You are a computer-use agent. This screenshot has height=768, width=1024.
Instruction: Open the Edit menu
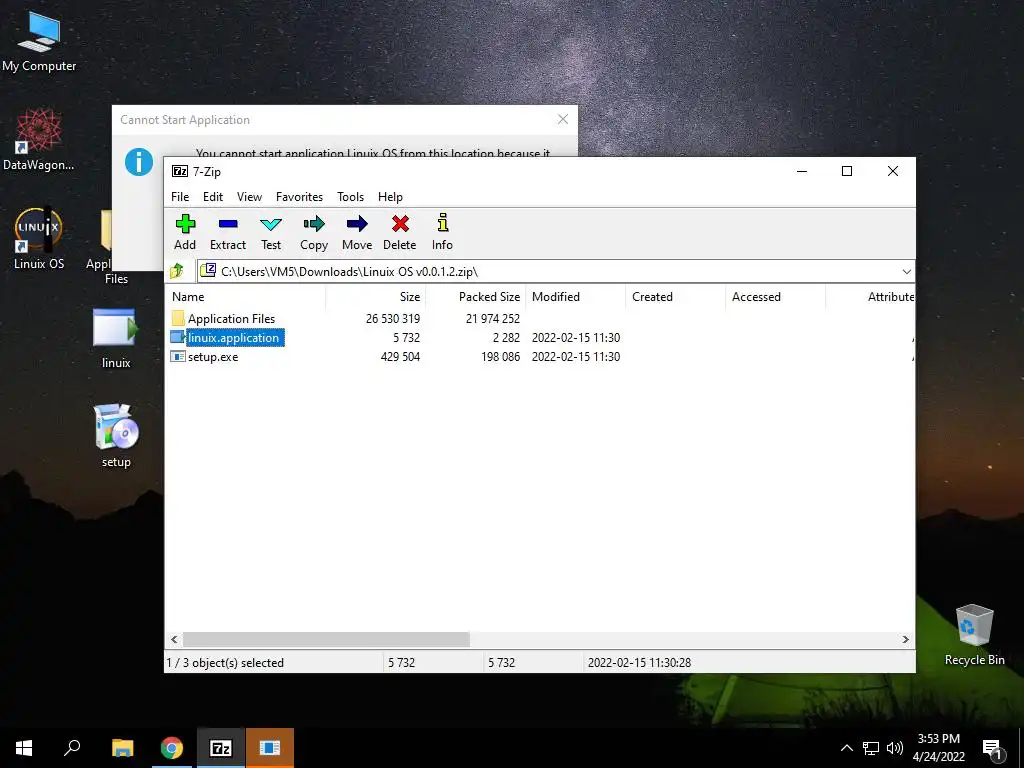(x=213, y=197)
